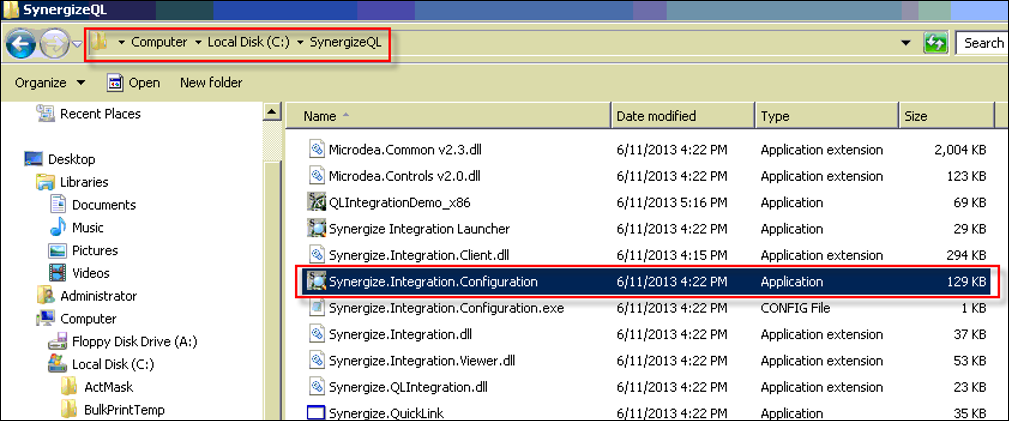Open the Organize menu
The image size is (1009, 421).
pos(50,82)
